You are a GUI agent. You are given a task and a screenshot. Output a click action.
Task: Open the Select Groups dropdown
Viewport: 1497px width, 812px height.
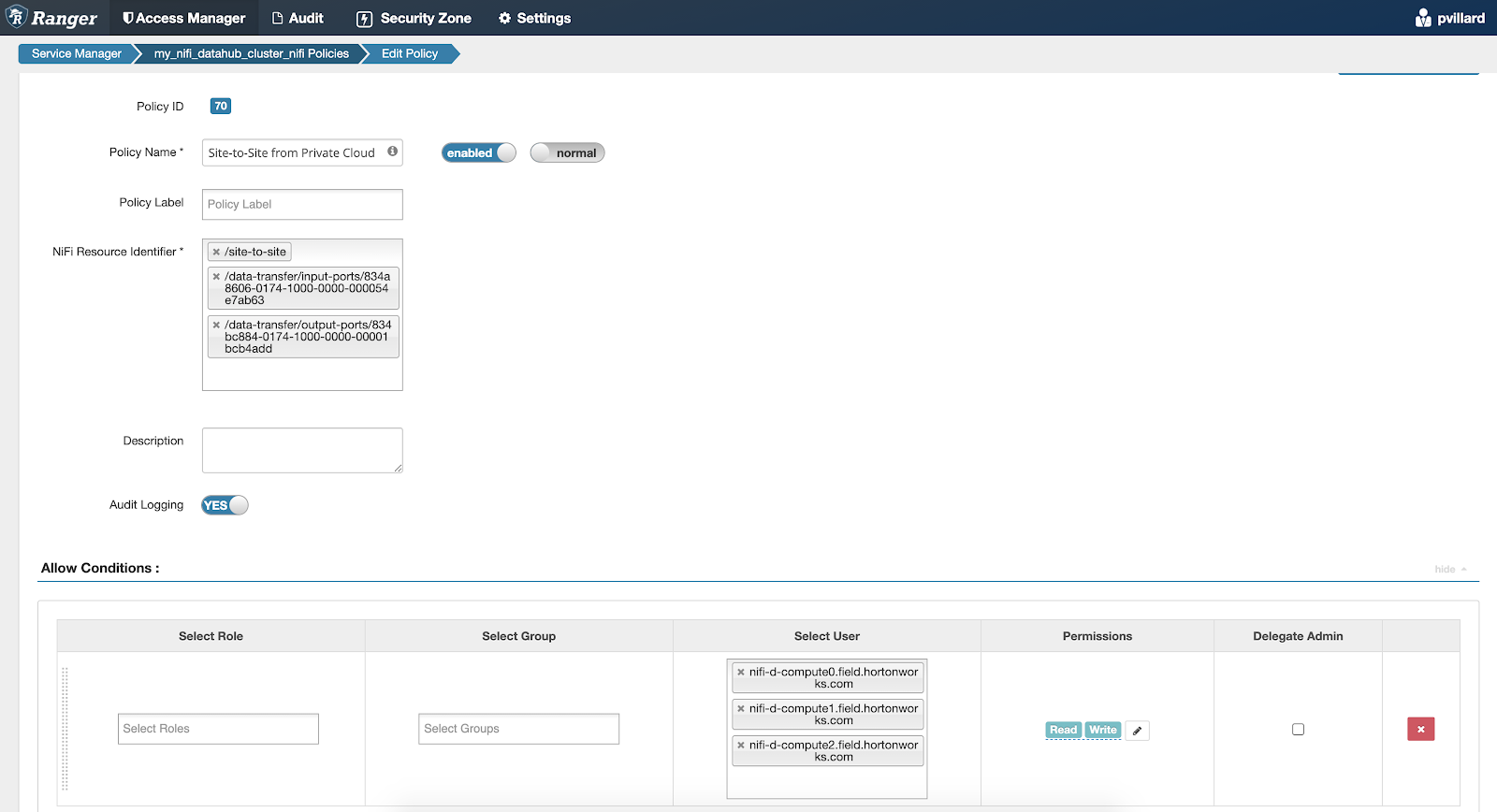click(518, 729)
